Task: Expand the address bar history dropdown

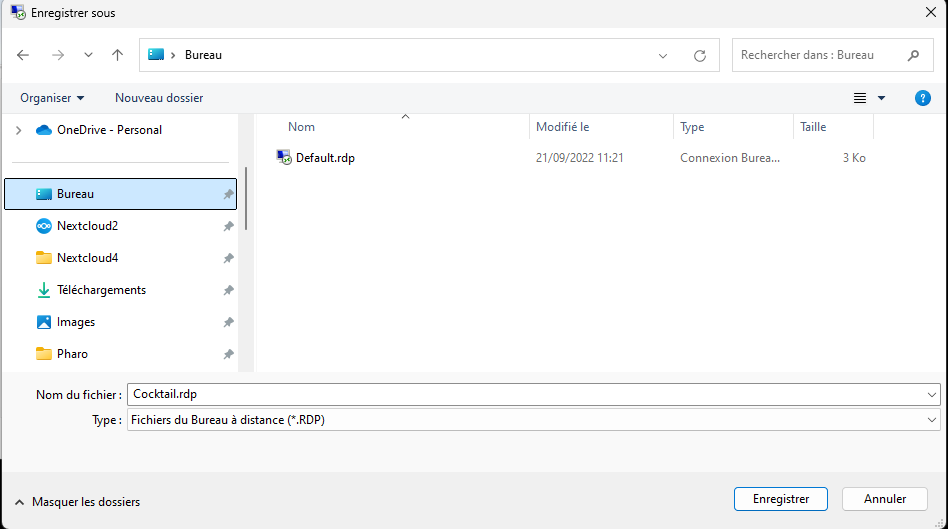Action: point(663,56)
